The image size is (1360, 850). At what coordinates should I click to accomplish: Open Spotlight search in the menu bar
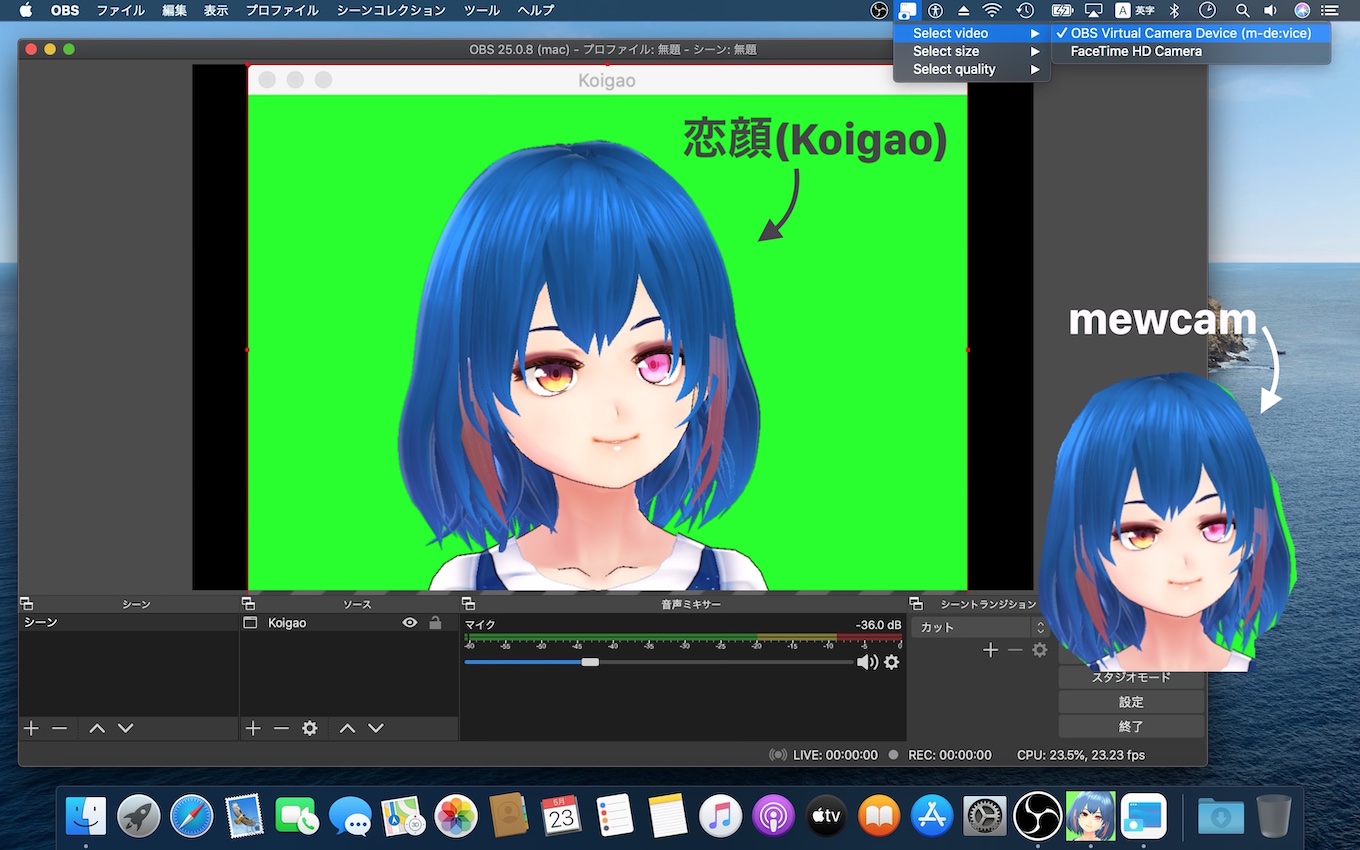(1242, 10)
